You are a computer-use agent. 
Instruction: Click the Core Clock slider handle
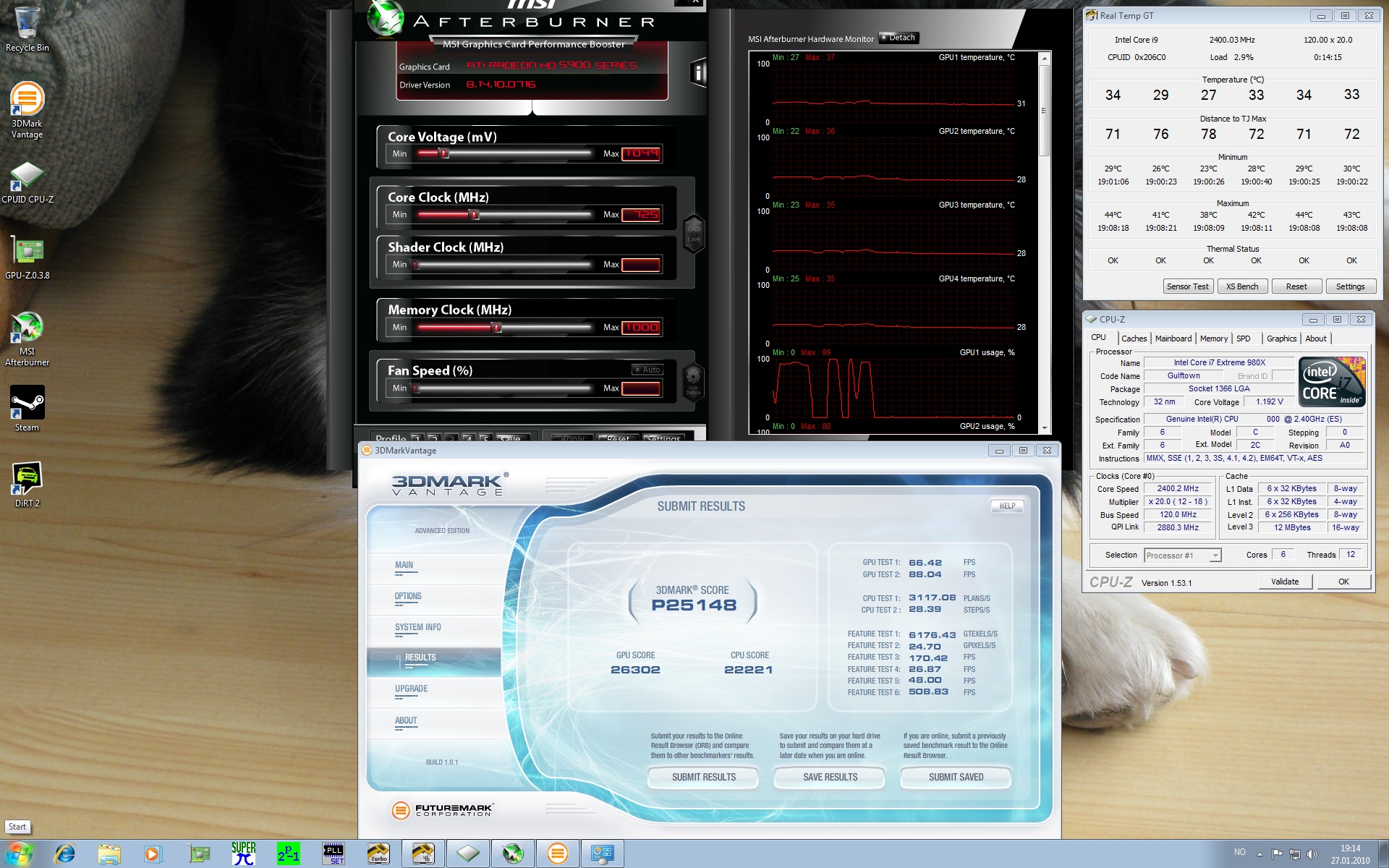click(475, 215)
